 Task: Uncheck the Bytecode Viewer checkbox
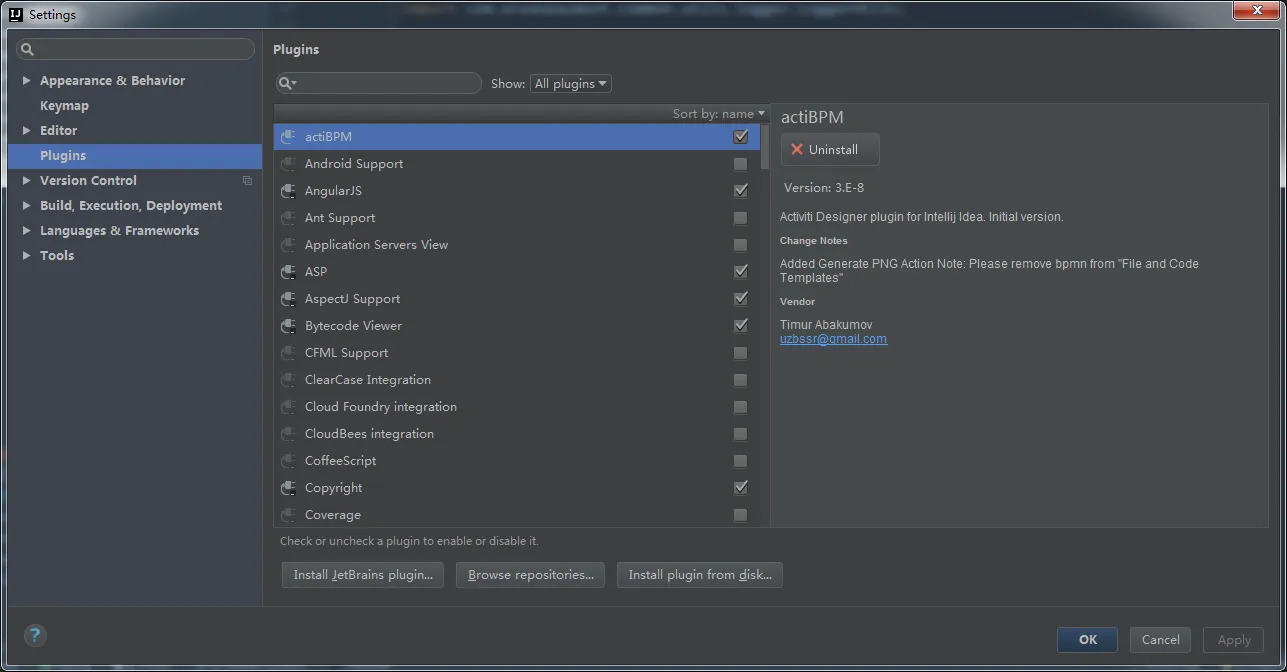[x=740, y=326]
